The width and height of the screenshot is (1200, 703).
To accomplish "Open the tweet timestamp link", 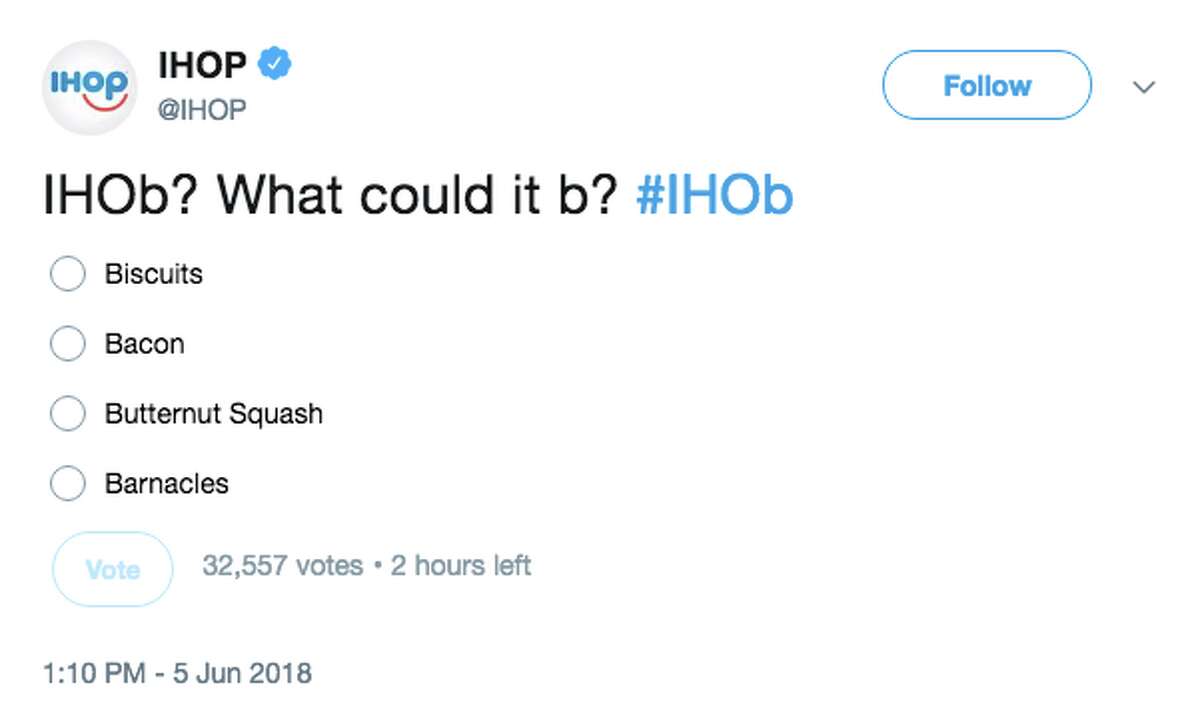I will click(178, 673).
